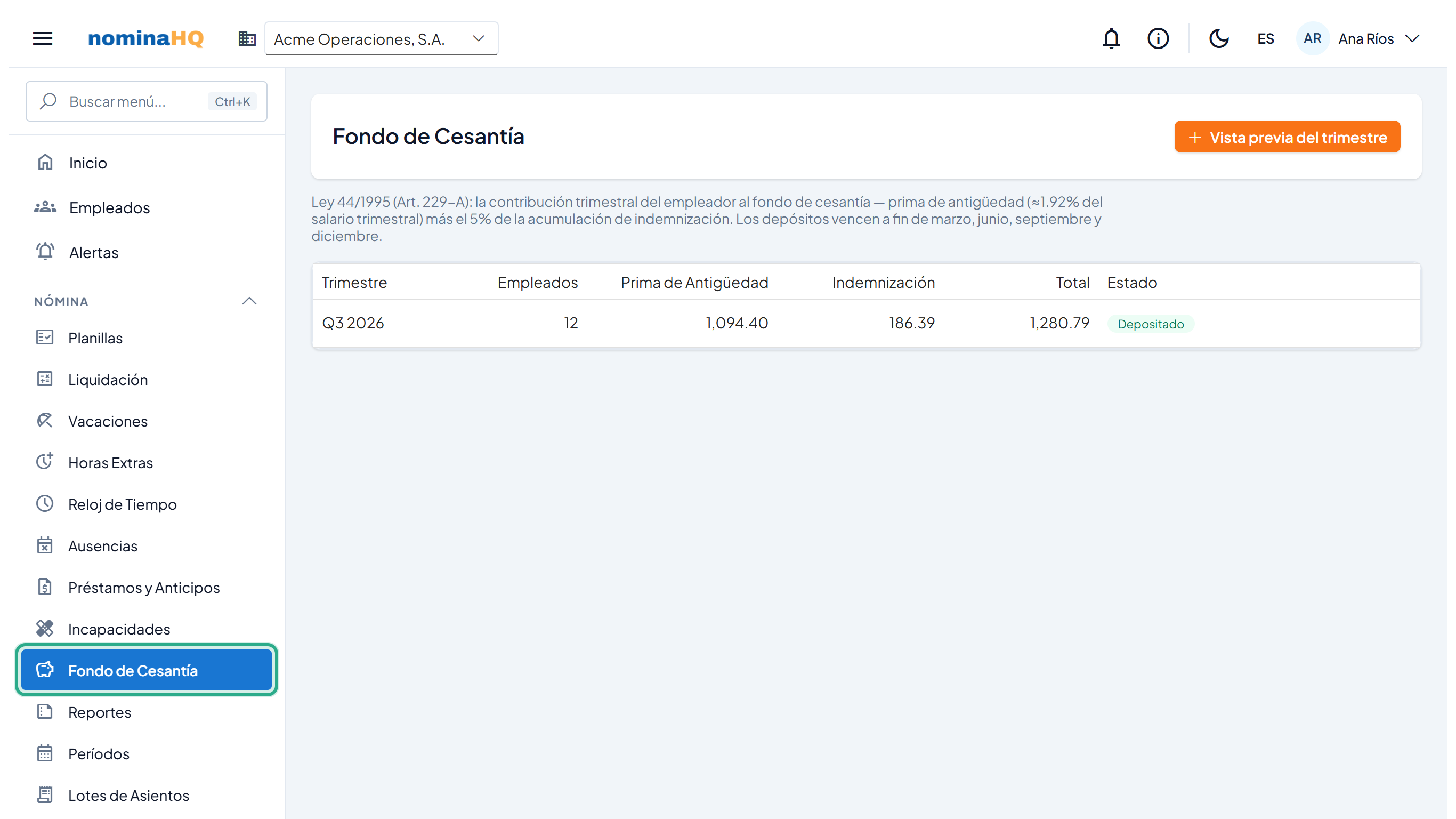Screen dimensions: 1456x819
Task: Click the Horas Extras clock icon
Action: tap(45, 462)
